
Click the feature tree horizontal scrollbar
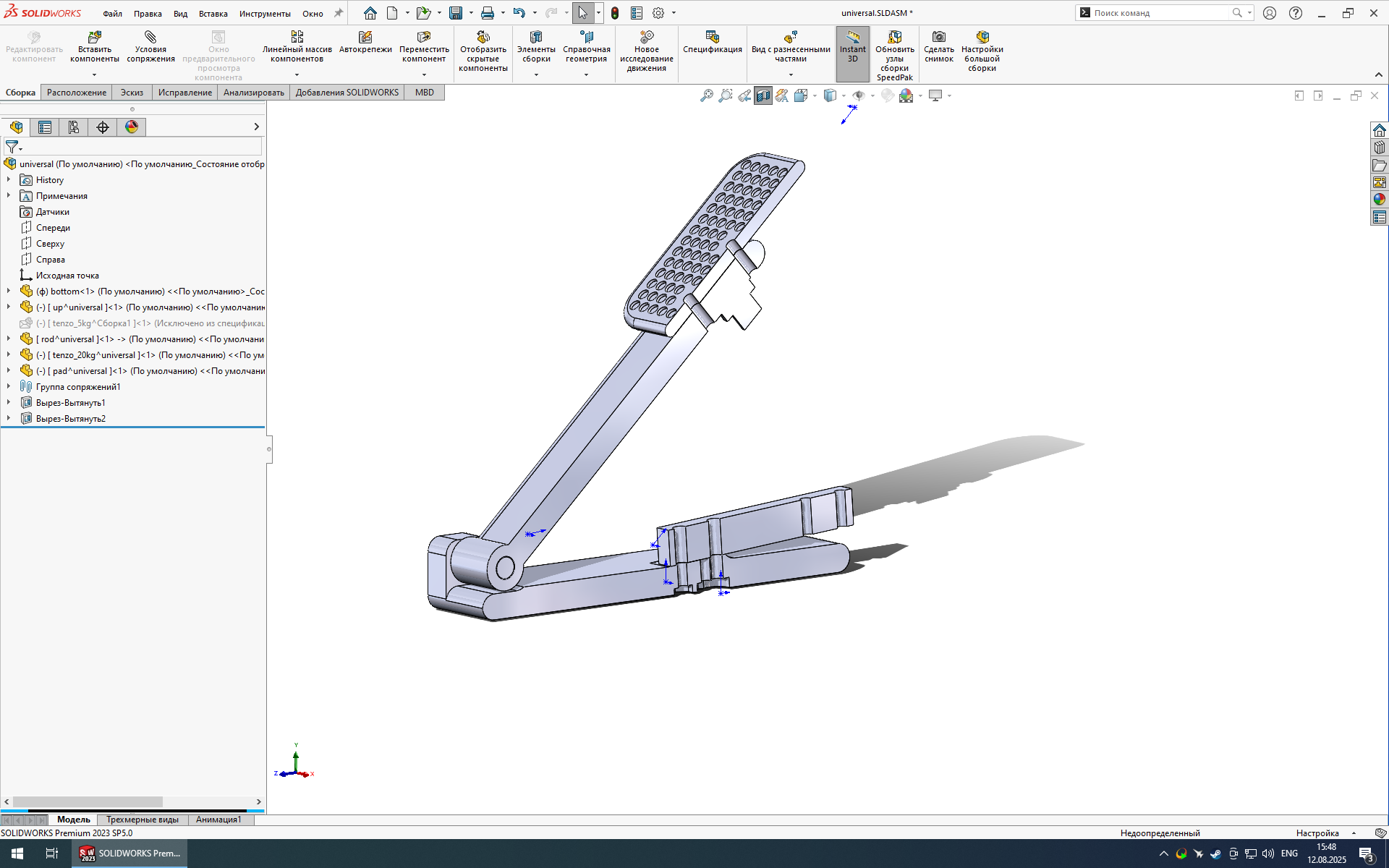tap(88, 801)
